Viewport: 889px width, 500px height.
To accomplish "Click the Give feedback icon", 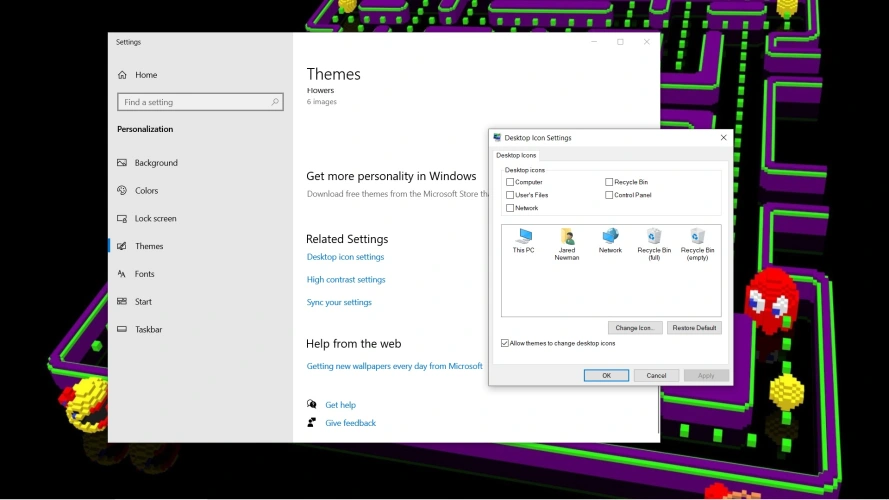I will pos(312,423).
